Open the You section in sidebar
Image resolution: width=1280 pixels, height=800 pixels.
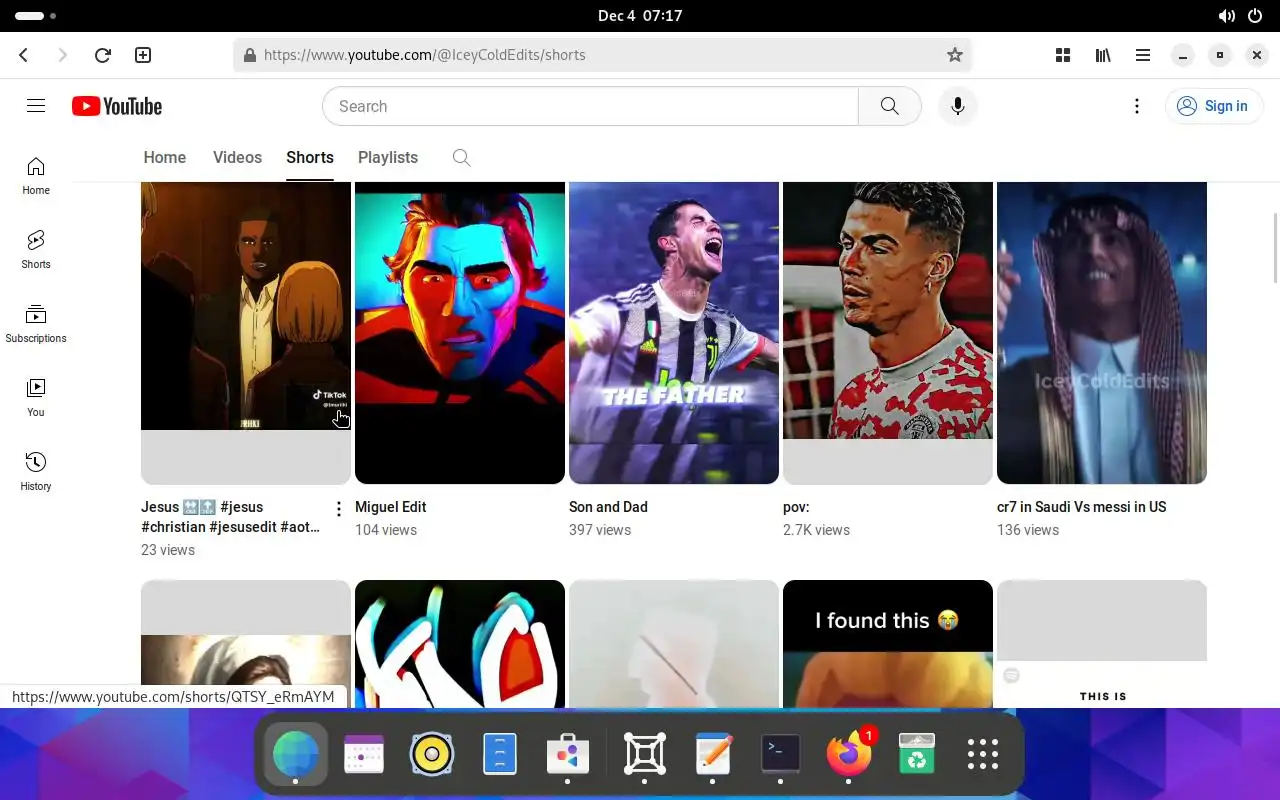36,397
